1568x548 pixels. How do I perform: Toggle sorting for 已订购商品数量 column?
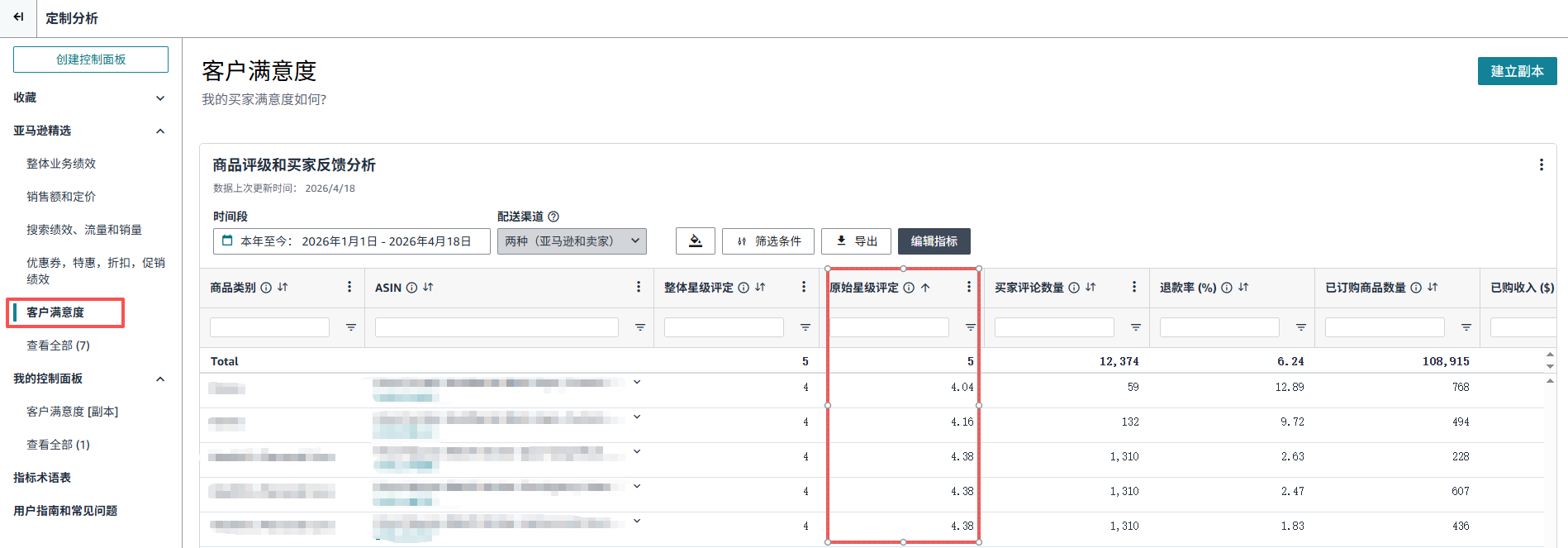tap(1433, 288)
